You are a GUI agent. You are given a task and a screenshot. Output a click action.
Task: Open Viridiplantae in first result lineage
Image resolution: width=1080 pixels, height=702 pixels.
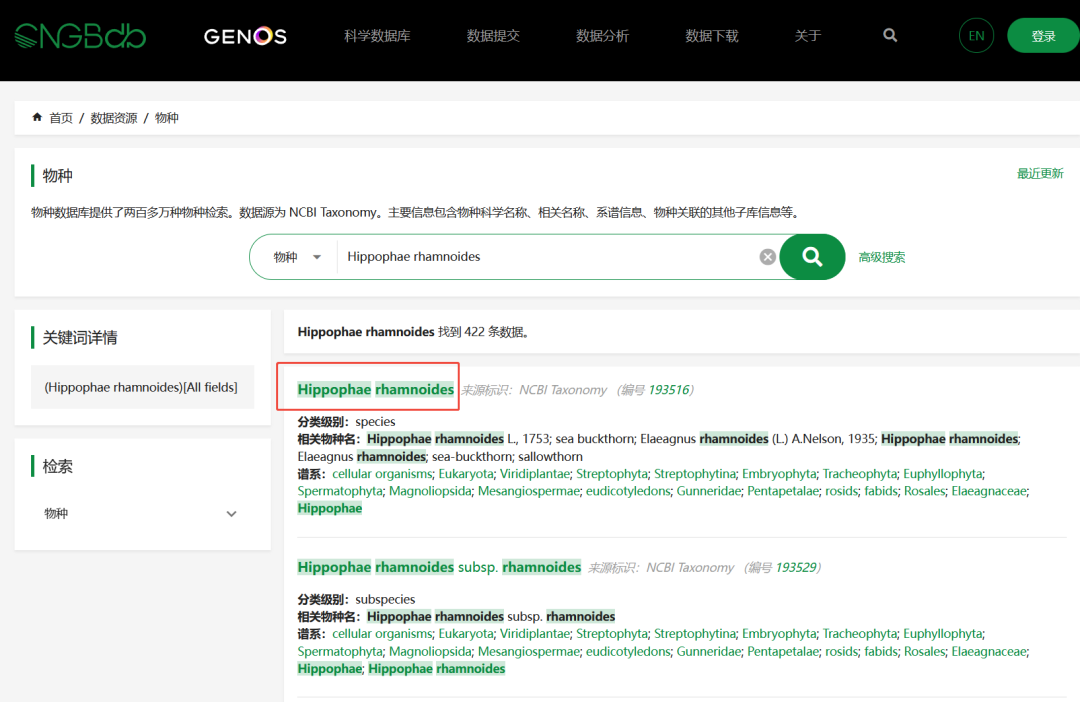(534, 474)
